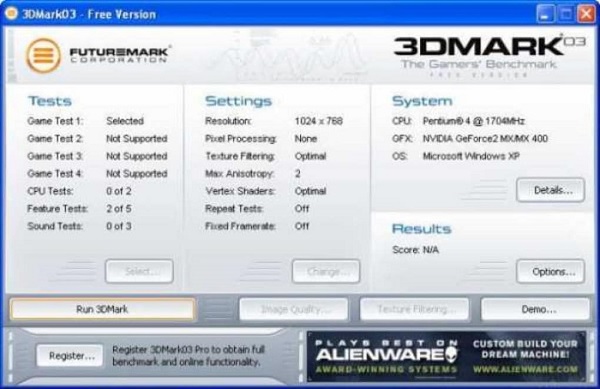Click 'Register 3DMark03 Pro' description text
The width and height of the screenshot is (600, 389).
click(188, 356)
